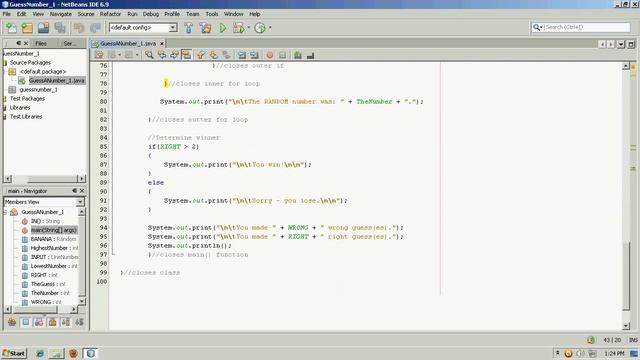Toggle Show Static Members in Navigator
640x360 pixels.
coord(39,322)
